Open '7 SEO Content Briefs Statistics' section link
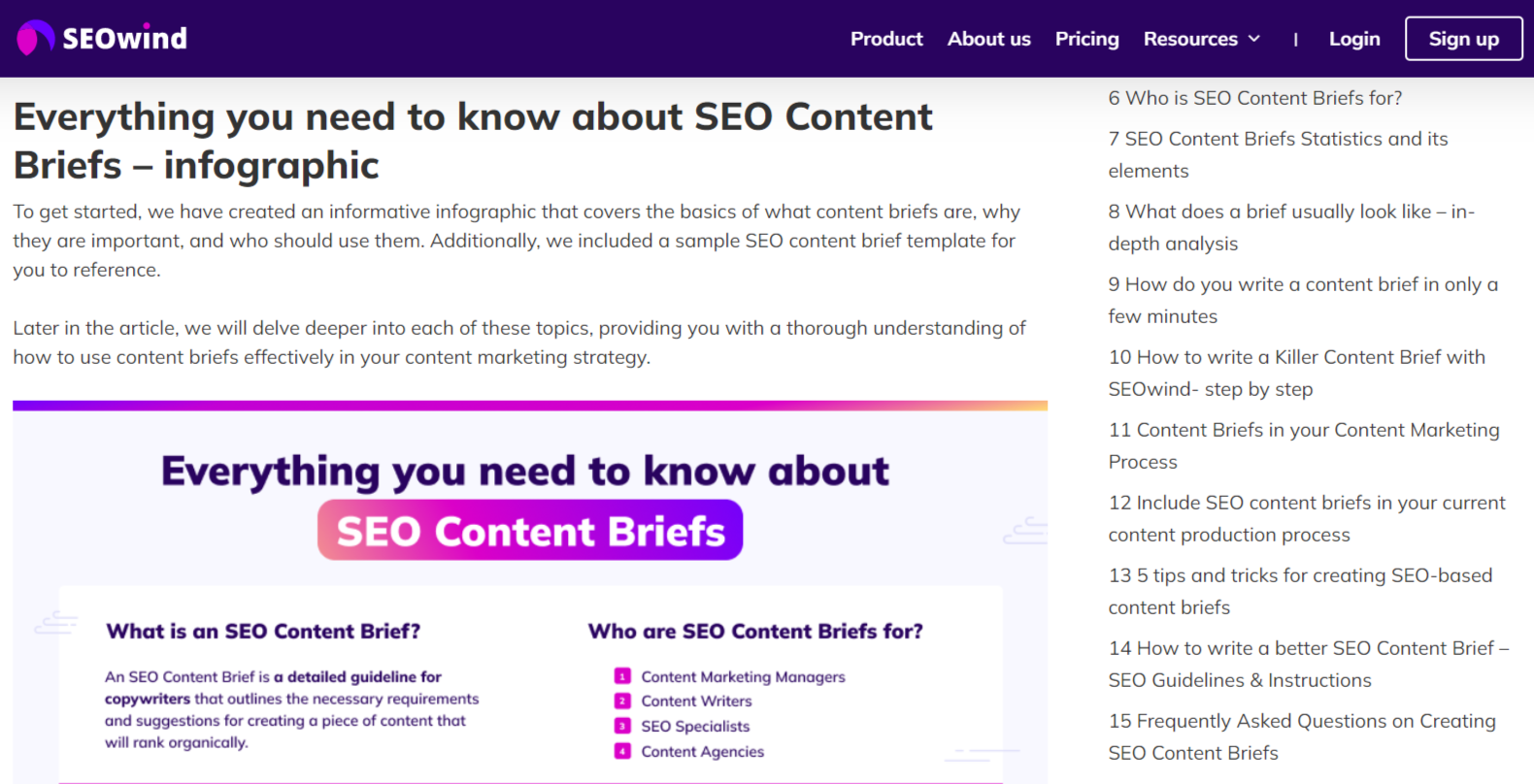This screenshot has width=1534, height=784. (x=1278, y=154)
